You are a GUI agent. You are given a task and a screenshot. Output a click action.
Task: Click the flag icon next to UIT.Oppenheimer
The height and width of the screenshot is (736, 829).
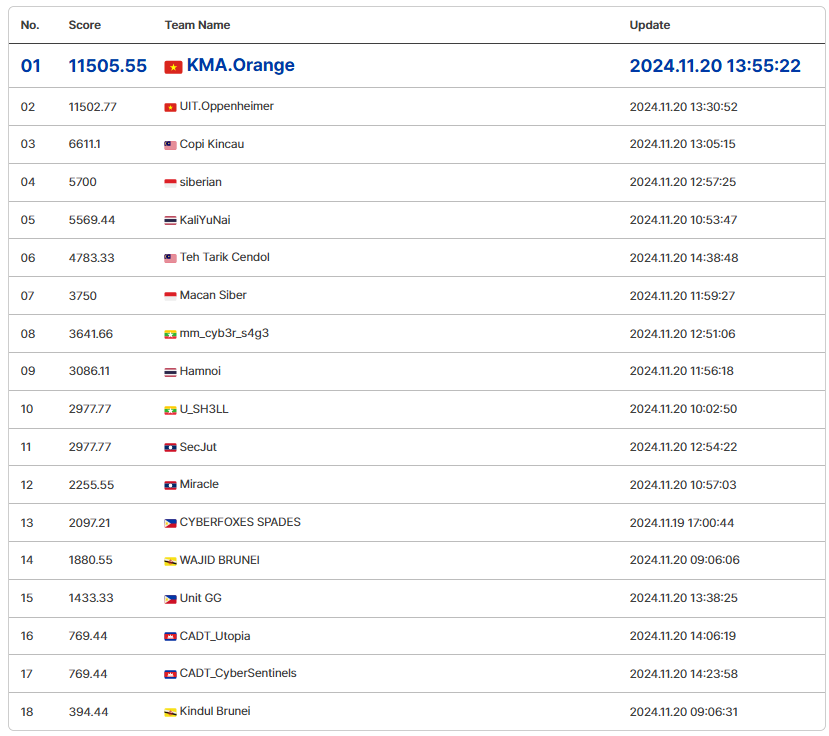pos(170,108)
